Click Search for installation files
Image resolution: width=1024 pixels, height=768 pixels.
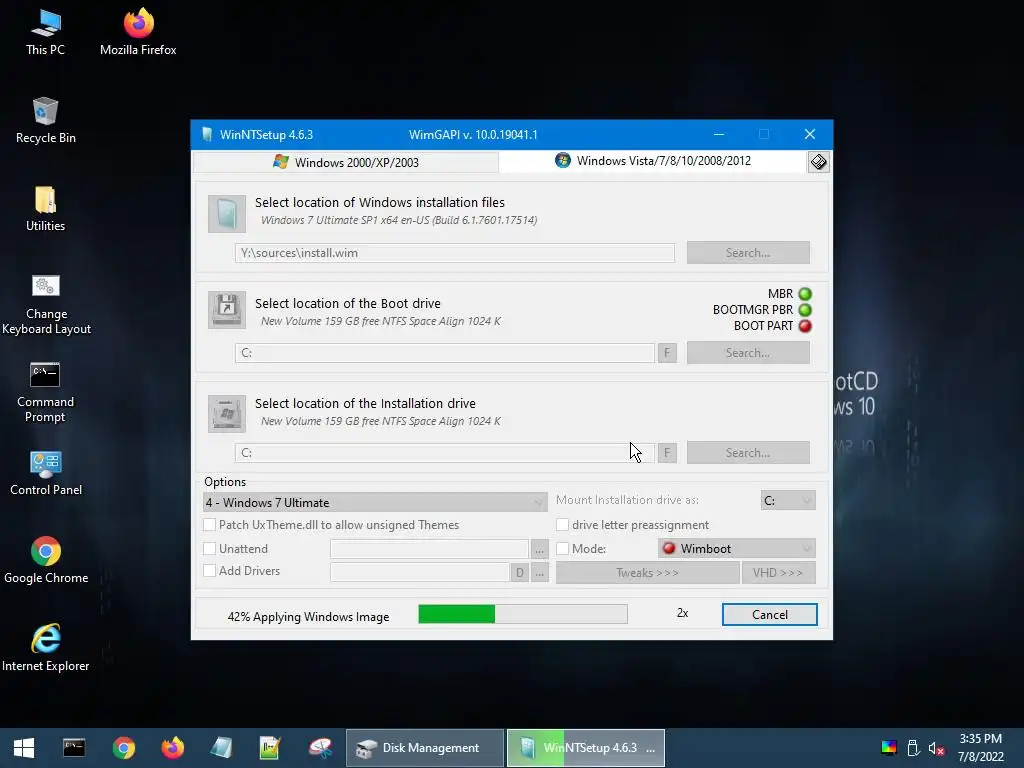(748, 253)
